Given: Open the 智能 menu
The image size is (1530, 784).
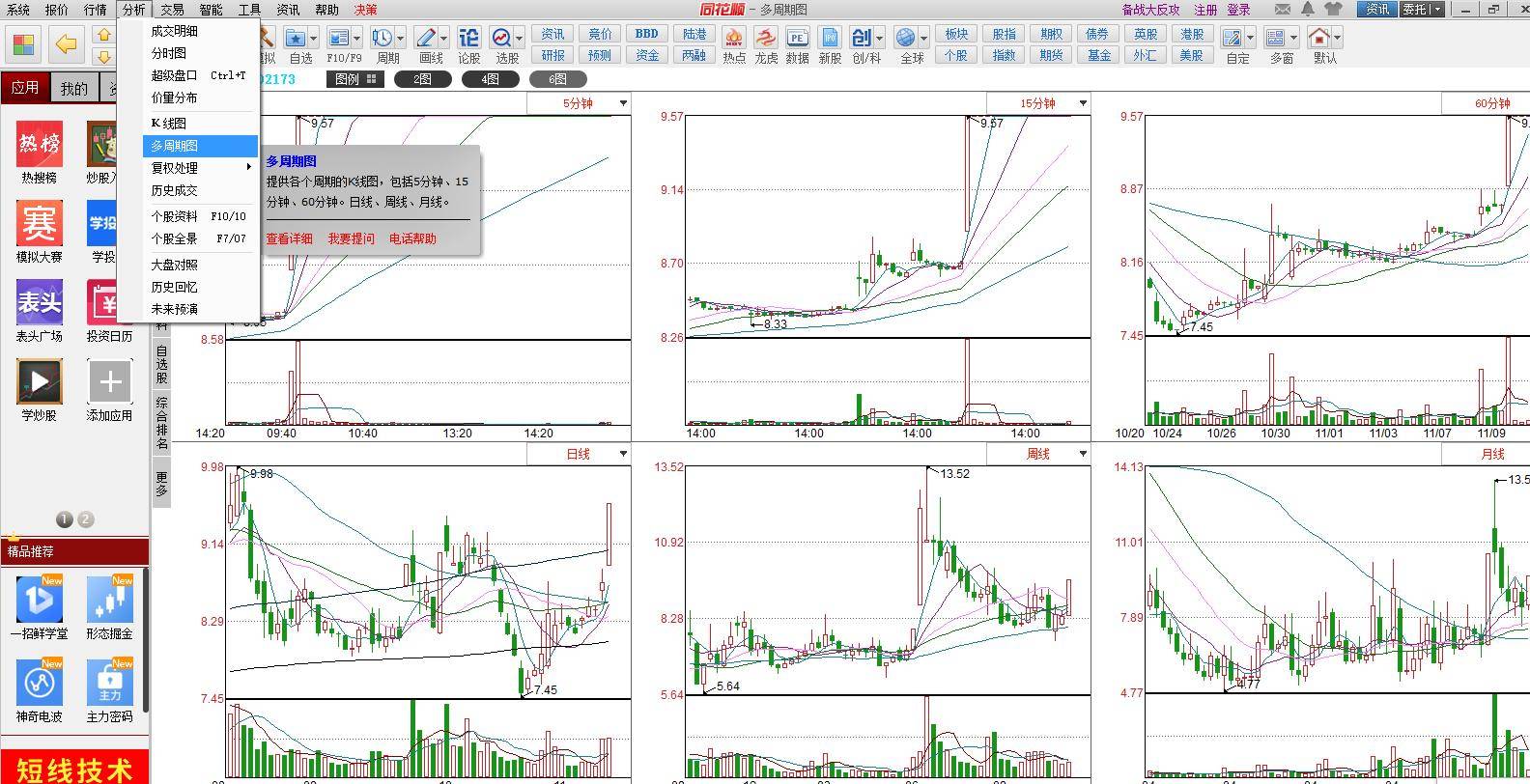Looking at the screenshot, I should [211, 10].
